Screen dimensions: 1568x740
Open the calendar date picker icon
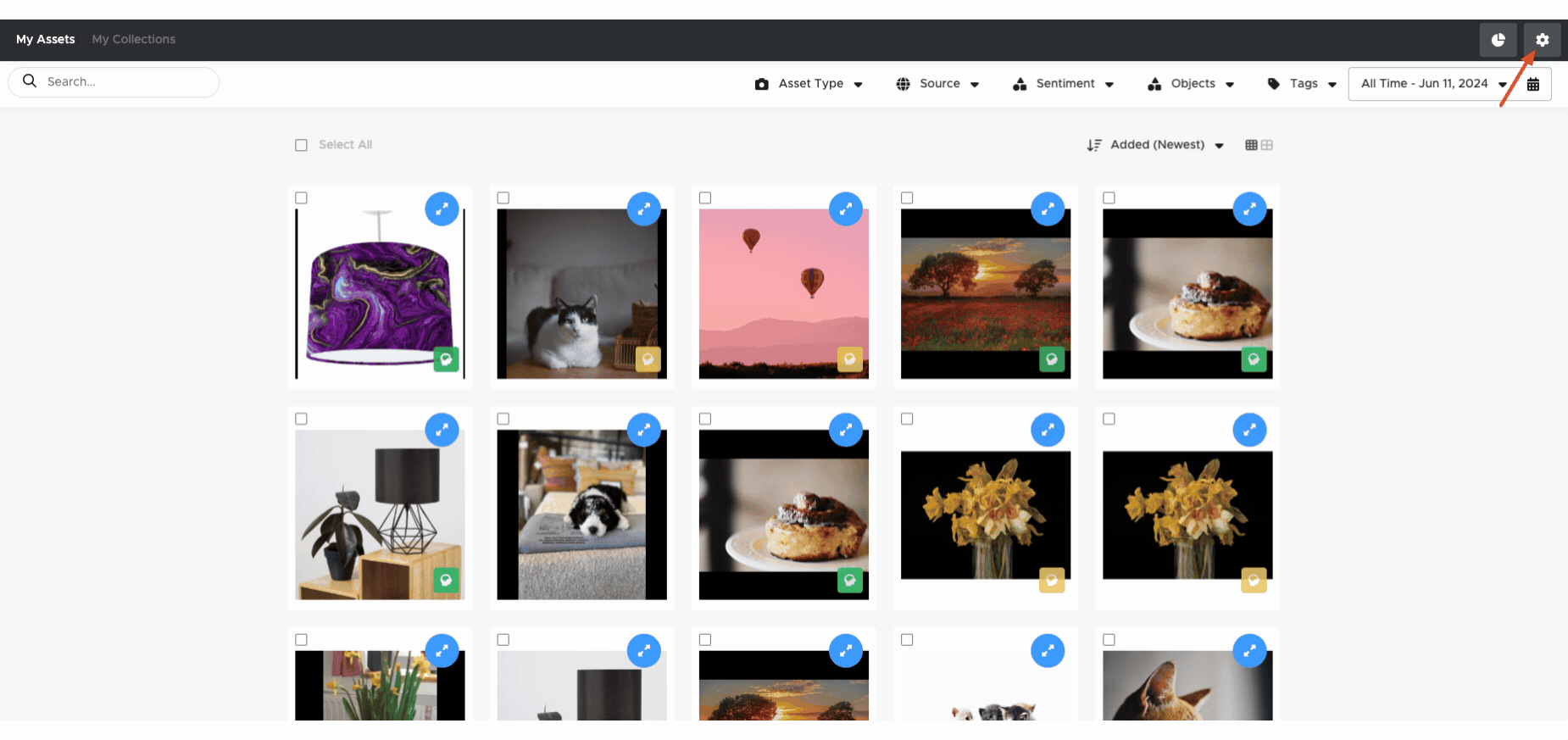pyautogui.click(x=1532, y=84)
